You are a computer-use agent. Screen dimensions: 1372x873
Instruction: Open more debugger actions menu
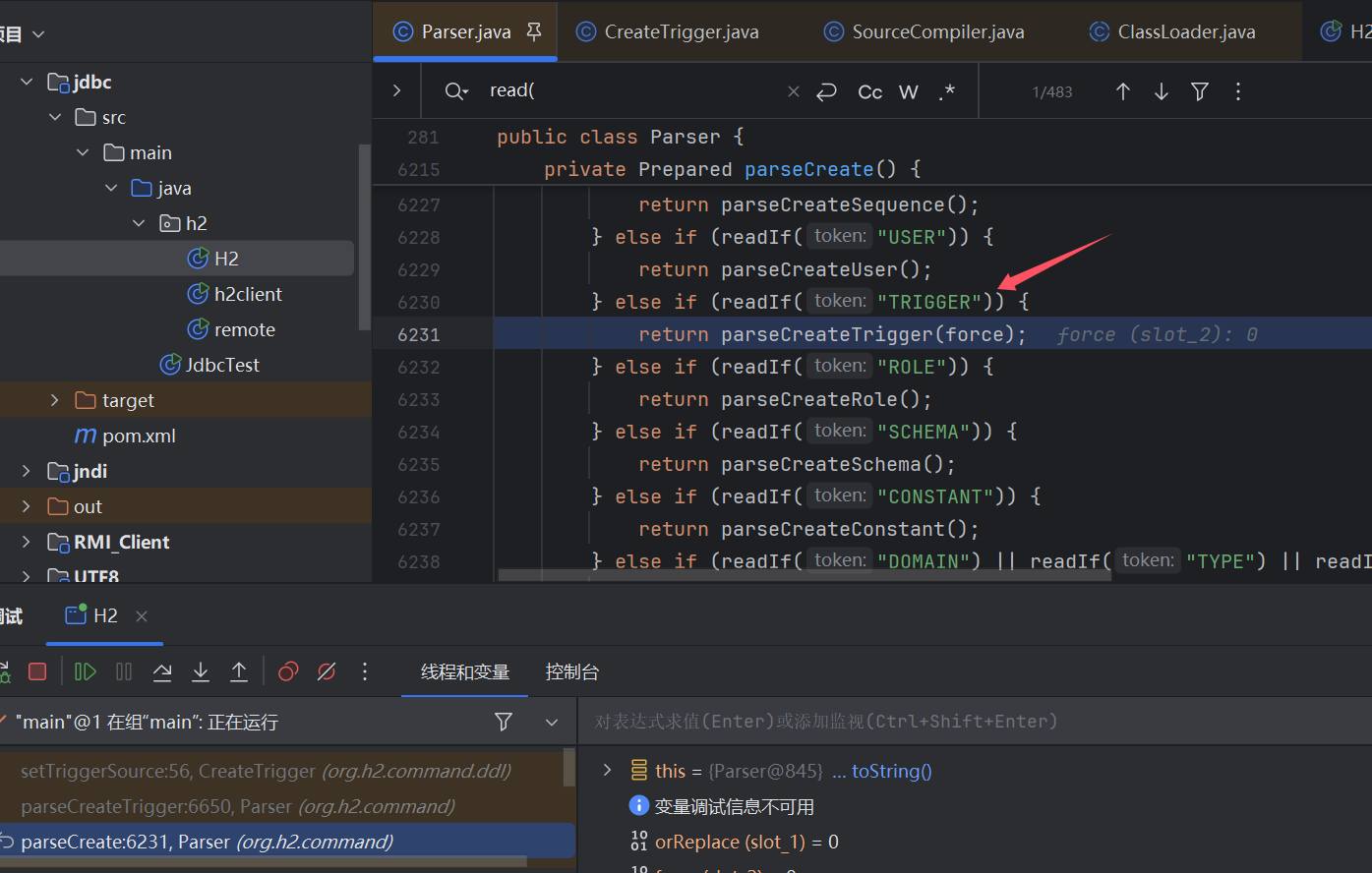[x=365, y=671]
